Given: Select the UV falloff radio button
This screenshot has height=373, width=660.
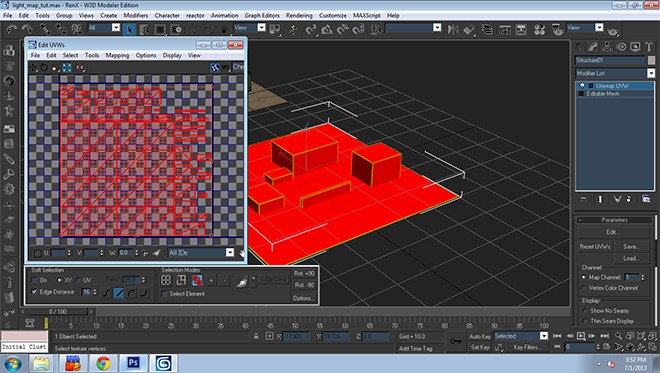Looking at the screenshot, I should 78,280.
